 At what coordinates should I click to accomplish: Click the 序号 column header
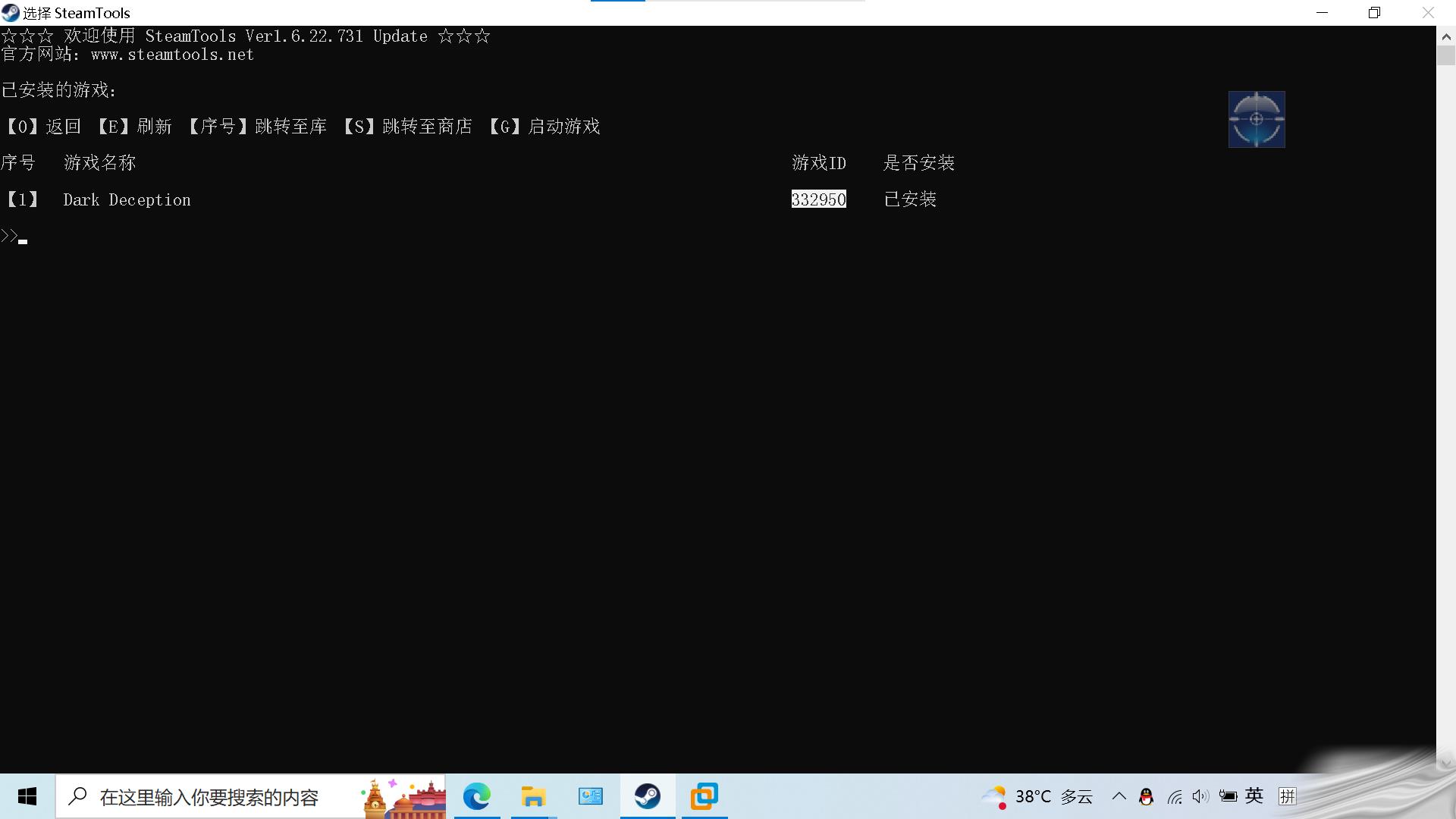coord(18,163)
